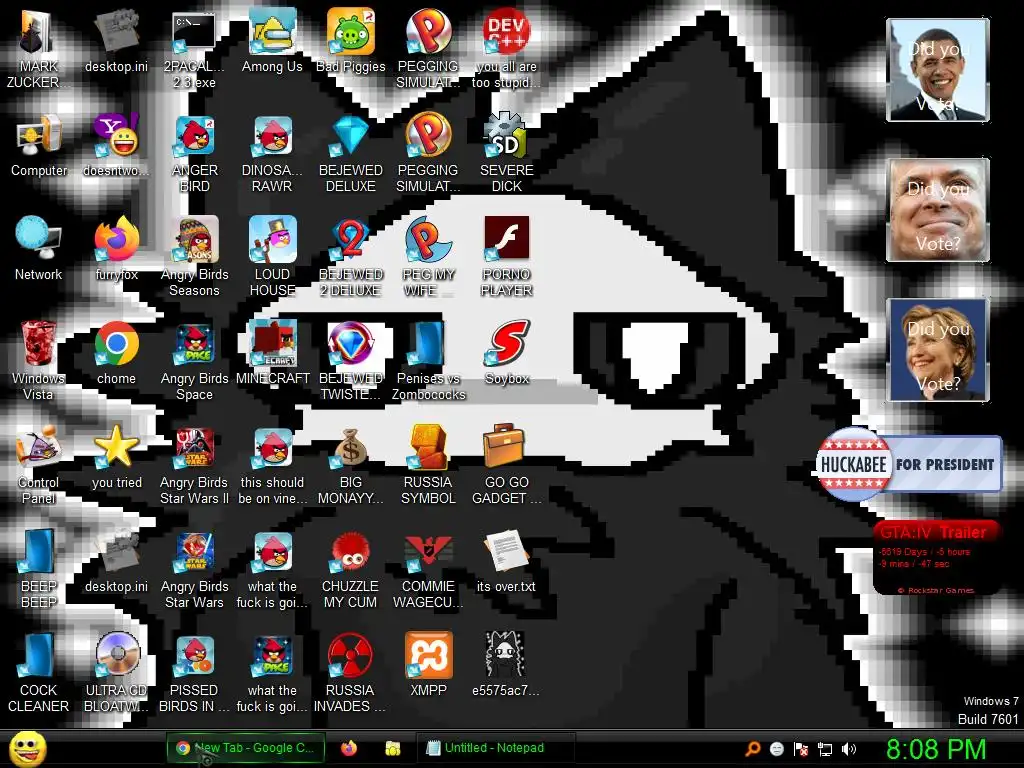Launch the 2PACAL 2.3.exe console icon
This screenshot has height=768, width=1024.
click(195, 48)
